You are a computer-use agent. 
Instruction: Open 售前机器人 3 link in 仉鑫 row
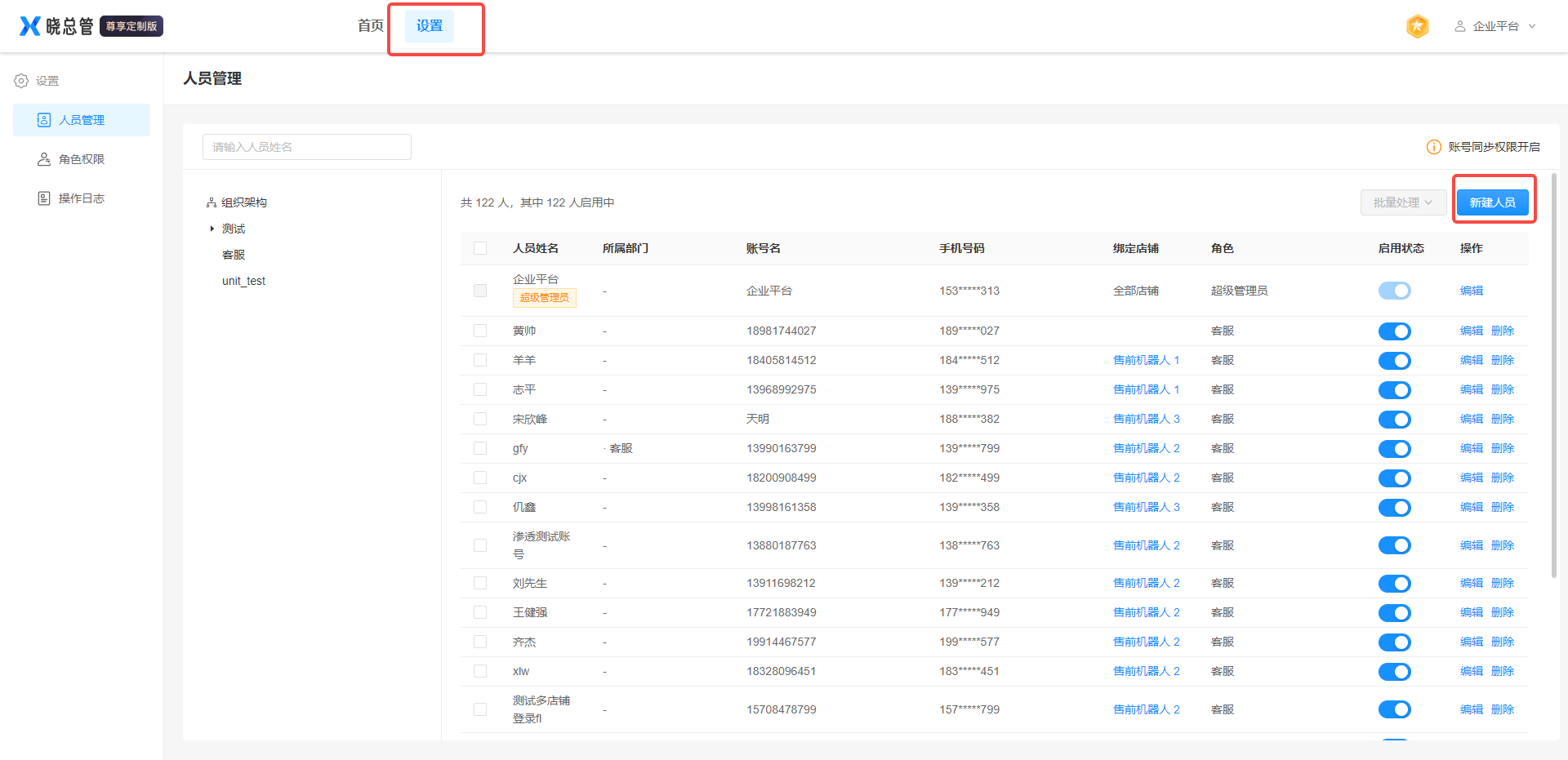[1147, 507]
